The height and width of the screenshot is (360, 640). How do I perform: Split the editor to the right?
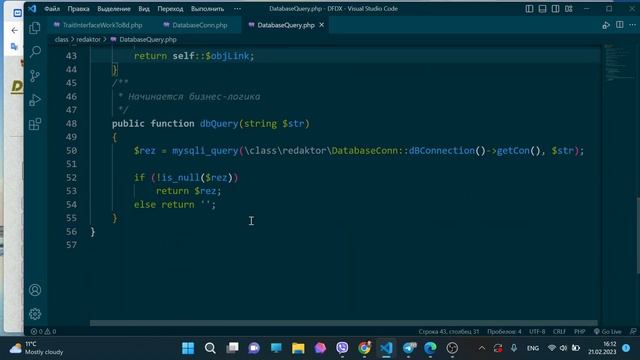click(620, 25)
